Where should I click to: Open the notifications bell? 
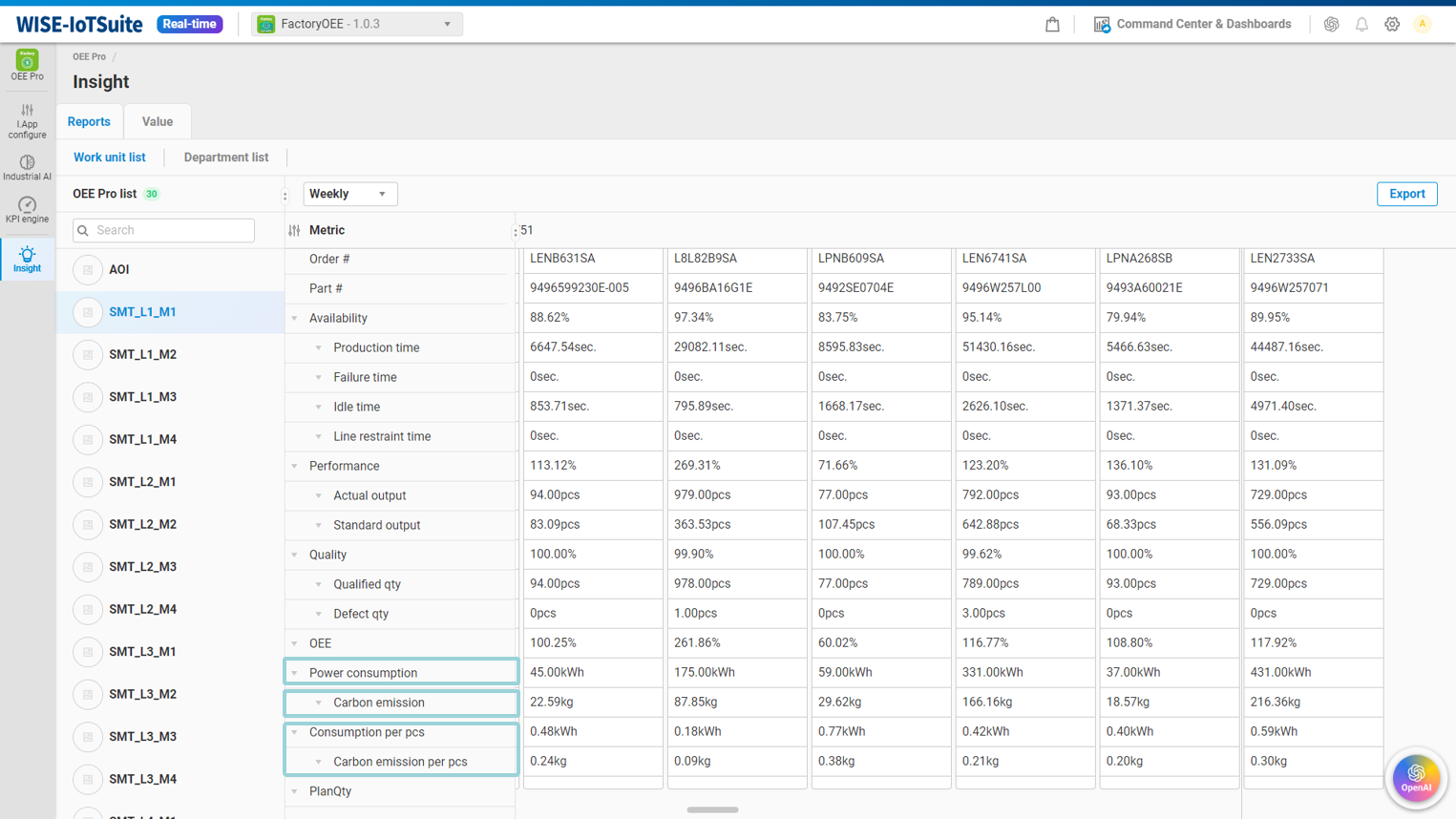click(x=1361, y=24)
